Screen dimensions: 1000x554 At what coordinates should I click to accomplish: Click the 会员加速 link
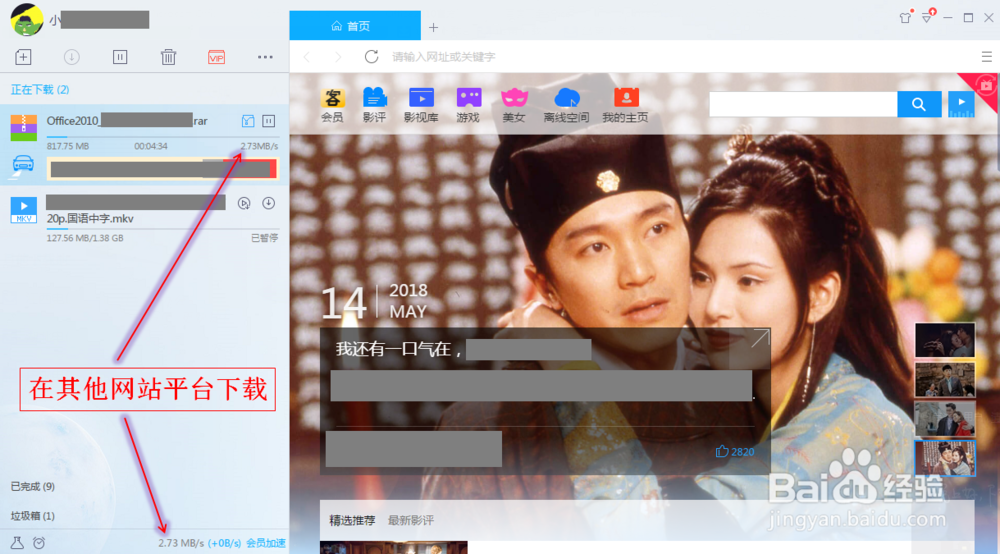[266, 543]
